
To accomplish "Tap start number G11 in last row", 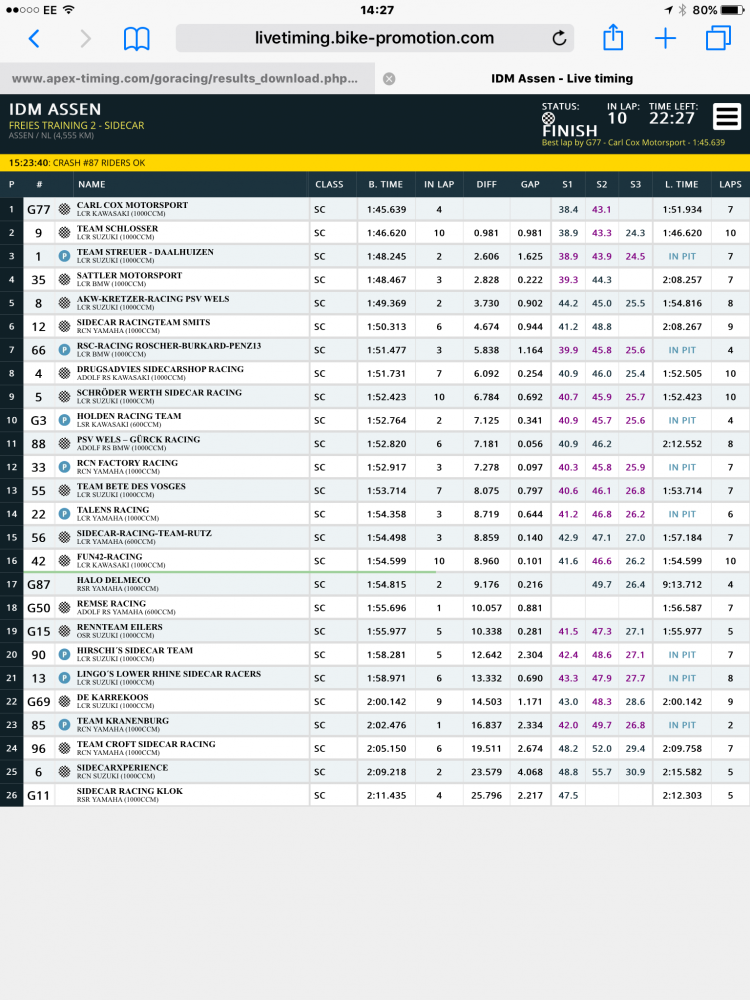I will point(38,795).
